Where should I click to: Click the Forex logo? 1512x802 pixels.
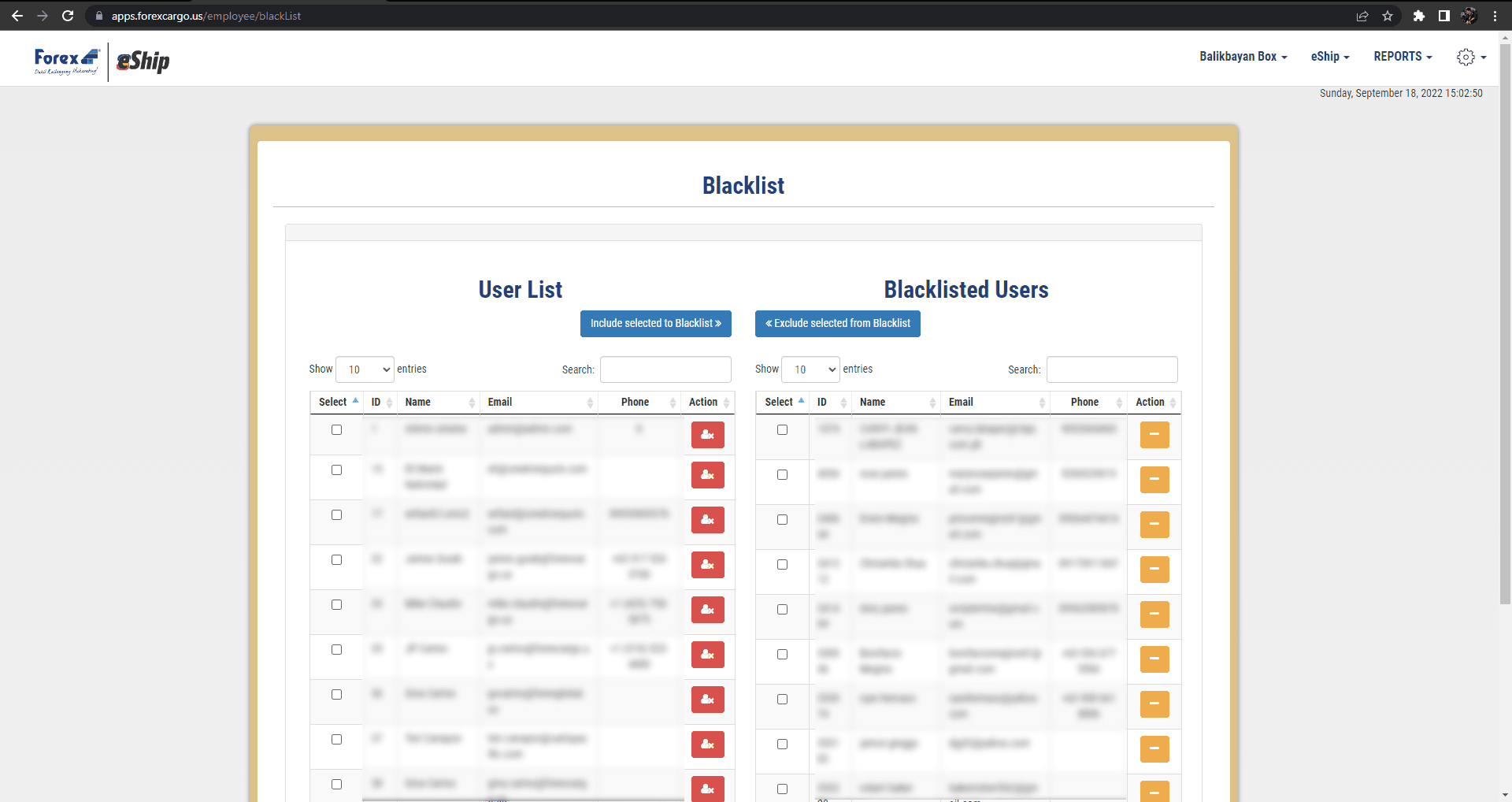[67, 61]
